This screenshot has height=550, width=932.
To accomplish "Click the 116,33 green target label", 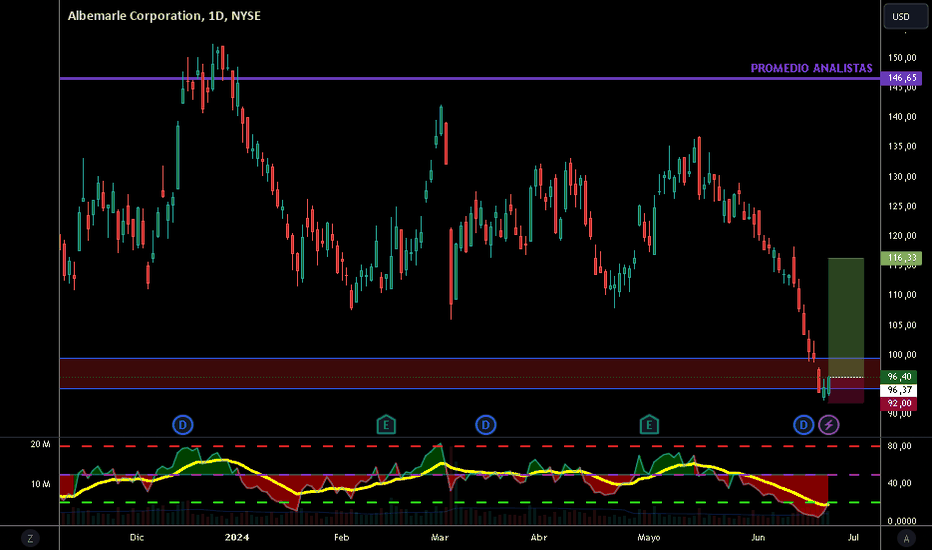I will (x=901, y=258).
